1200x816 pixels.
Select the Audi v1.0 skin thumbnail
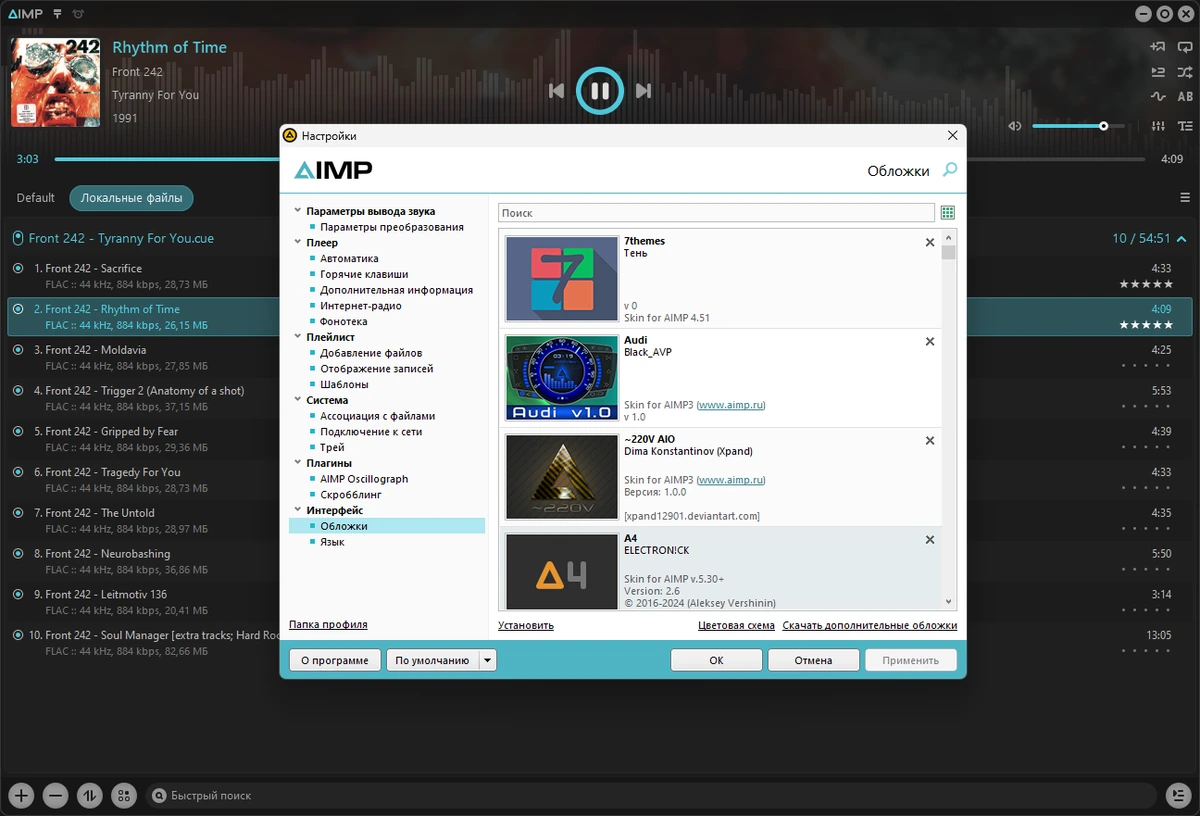point(561,377)
